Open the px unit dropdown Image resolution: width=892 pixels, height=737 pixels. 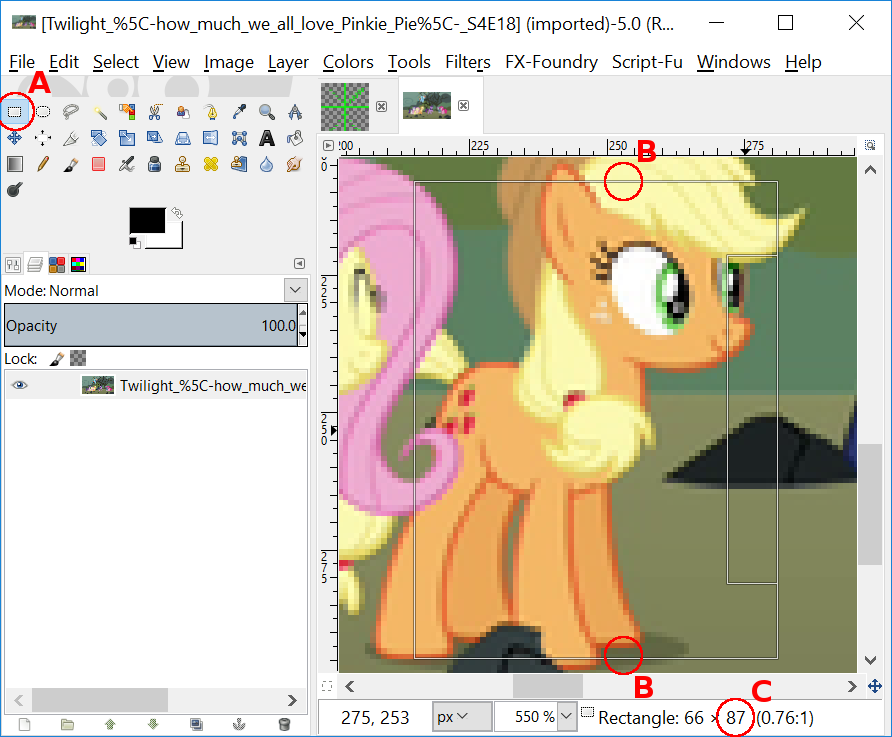462,717
